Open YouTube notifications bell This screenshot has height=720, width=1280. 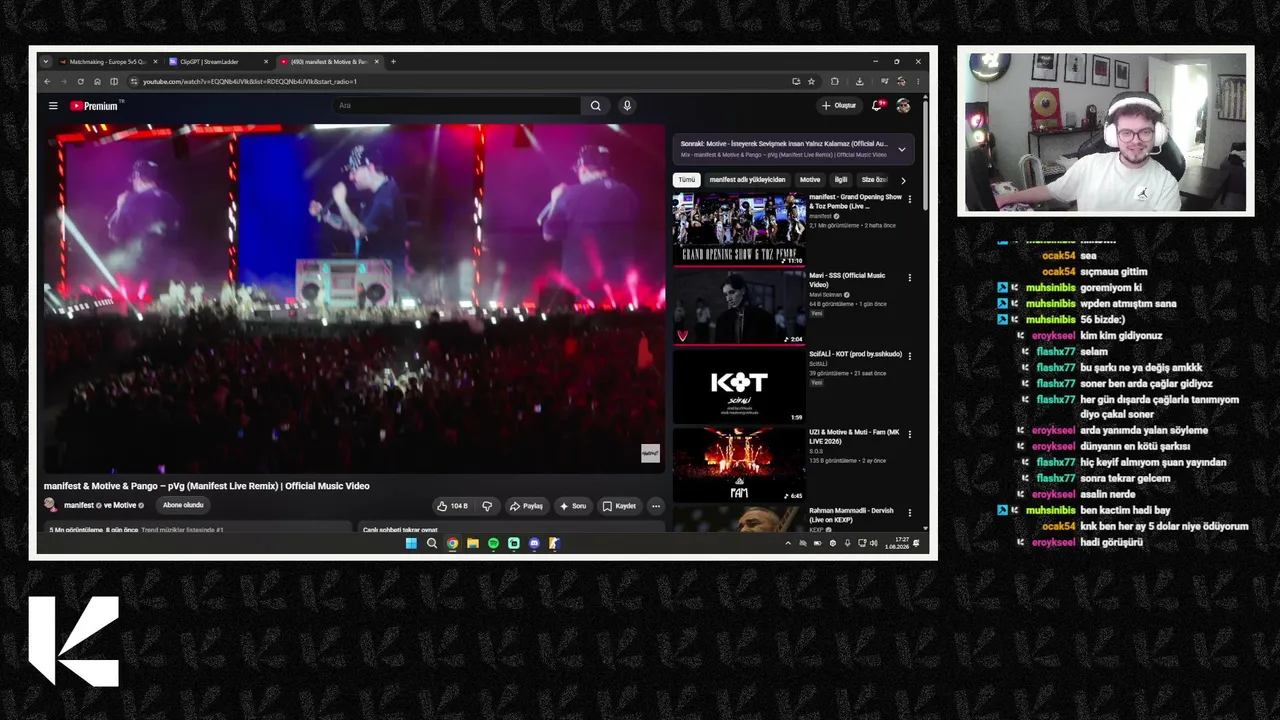click(x=877, y=106)
